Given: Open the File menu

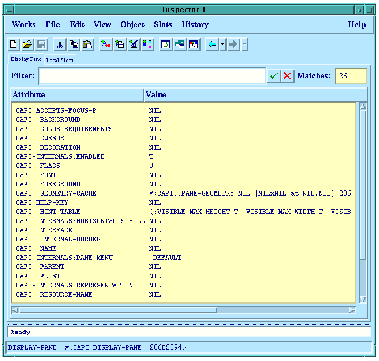Looking at the screenshot, I should 53,24.
